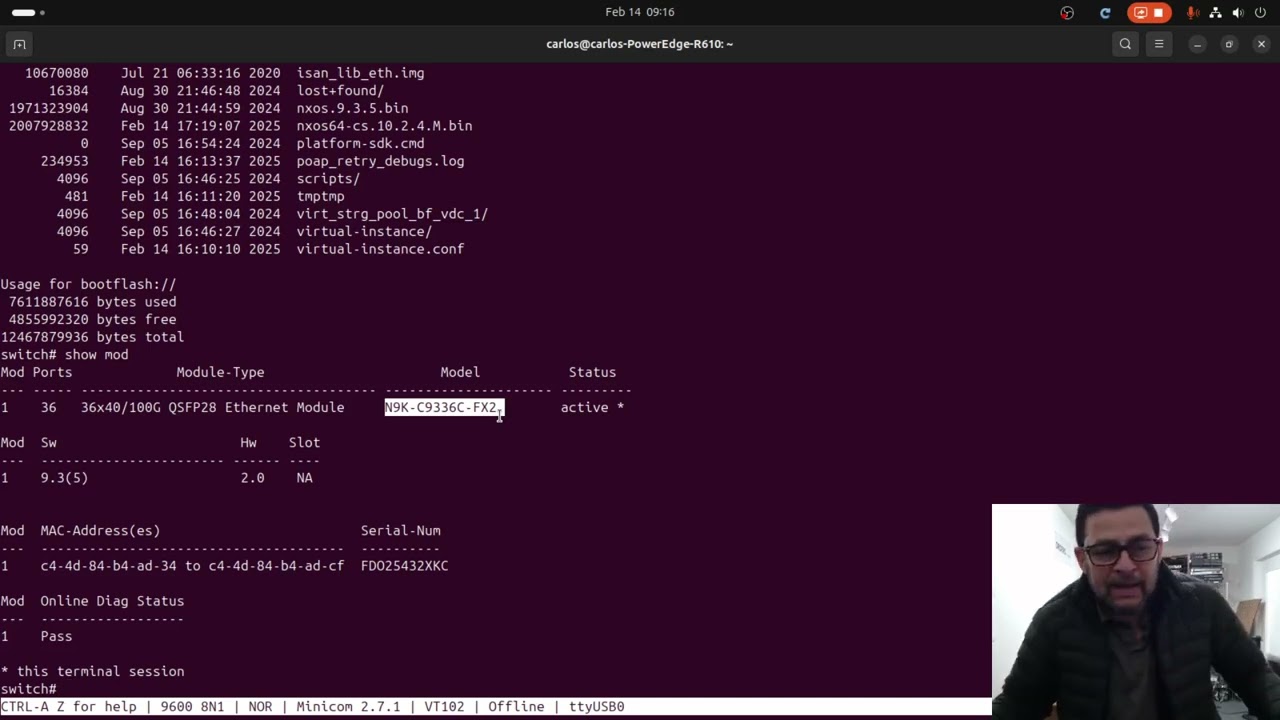Open the volume speaker icon

(x=1238, y=13)
